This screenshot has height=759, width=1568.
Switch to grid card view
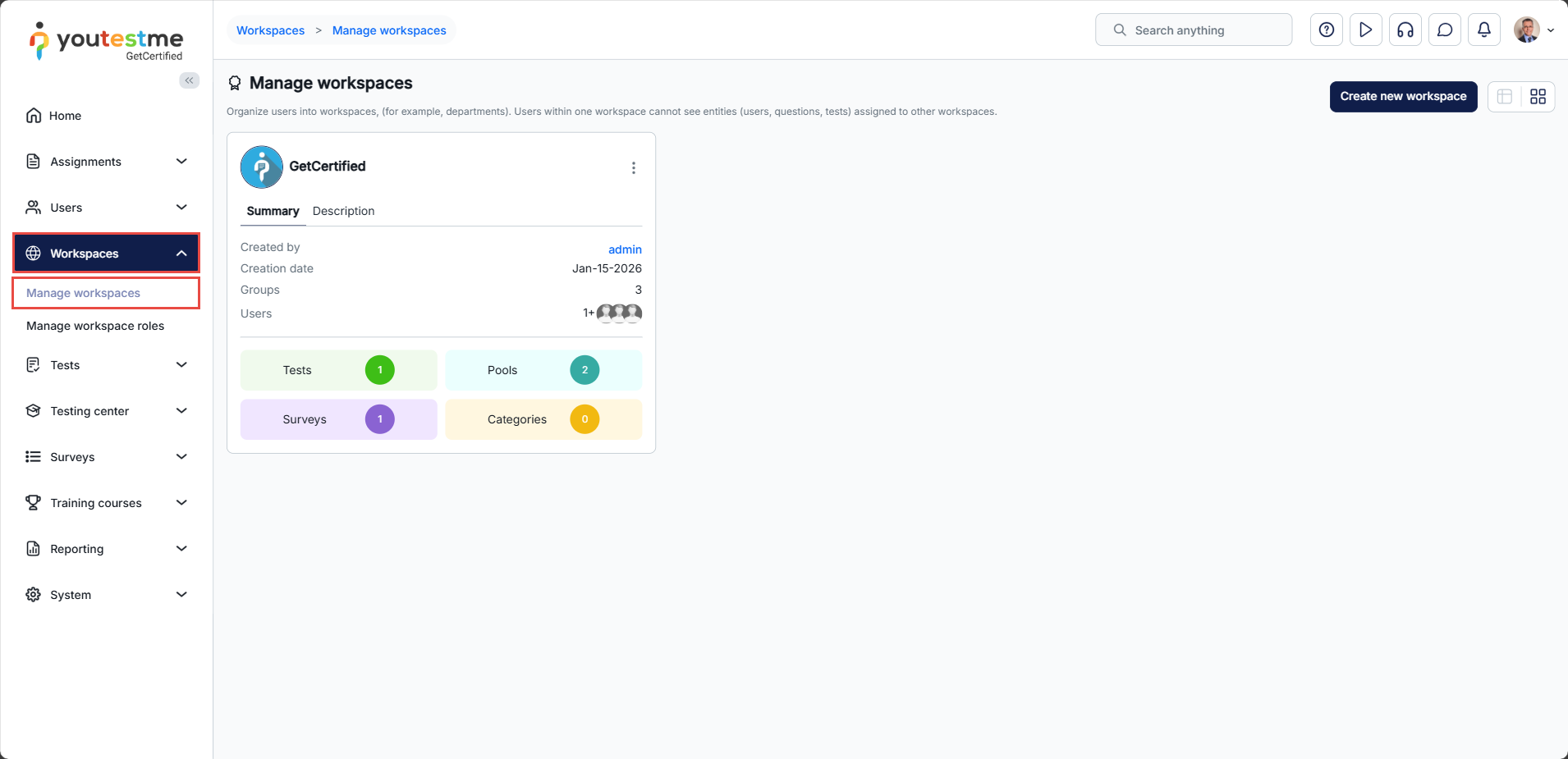(1538, 97)
